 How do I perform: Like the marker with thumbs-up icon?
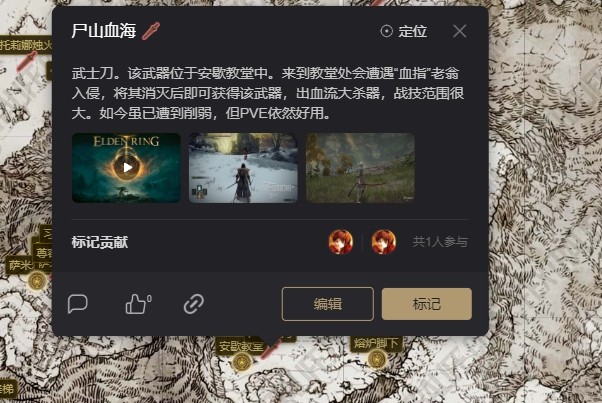[138, 304]
